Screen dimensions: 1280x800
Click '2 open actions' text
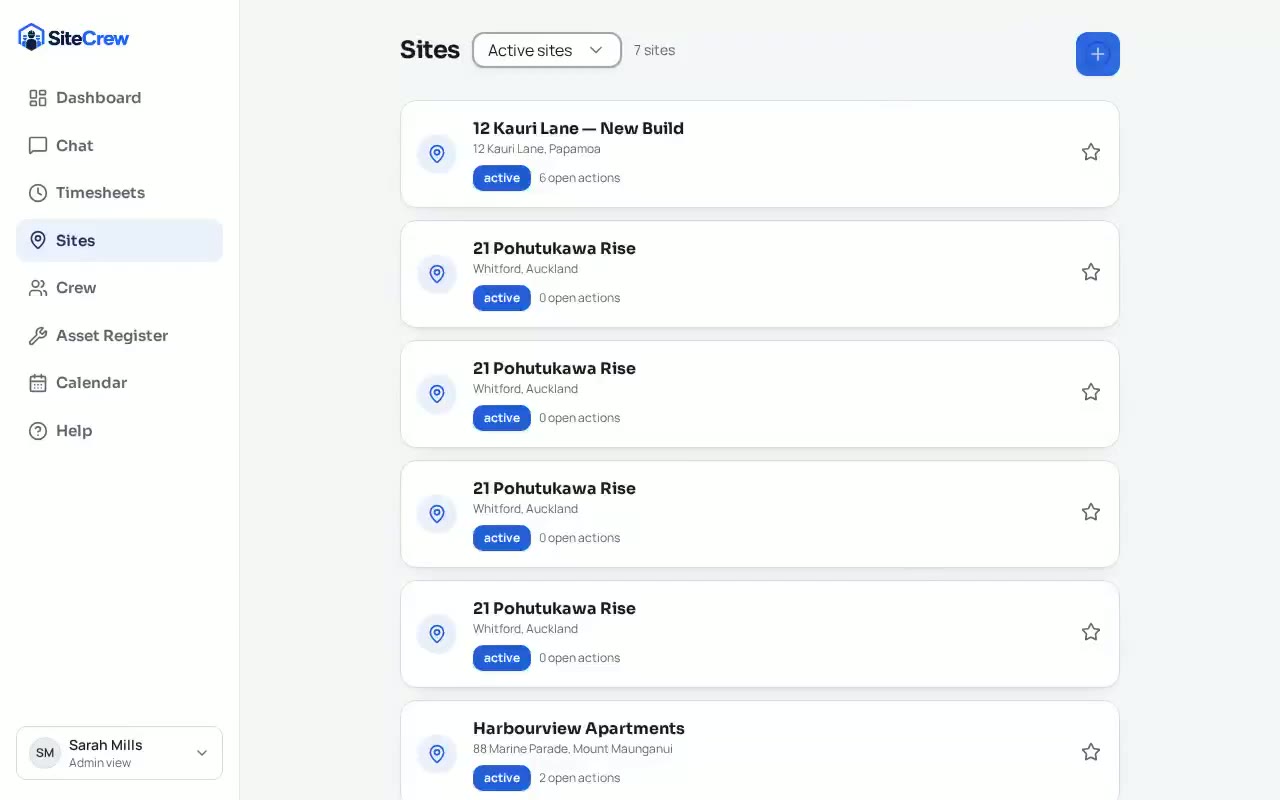580,778
